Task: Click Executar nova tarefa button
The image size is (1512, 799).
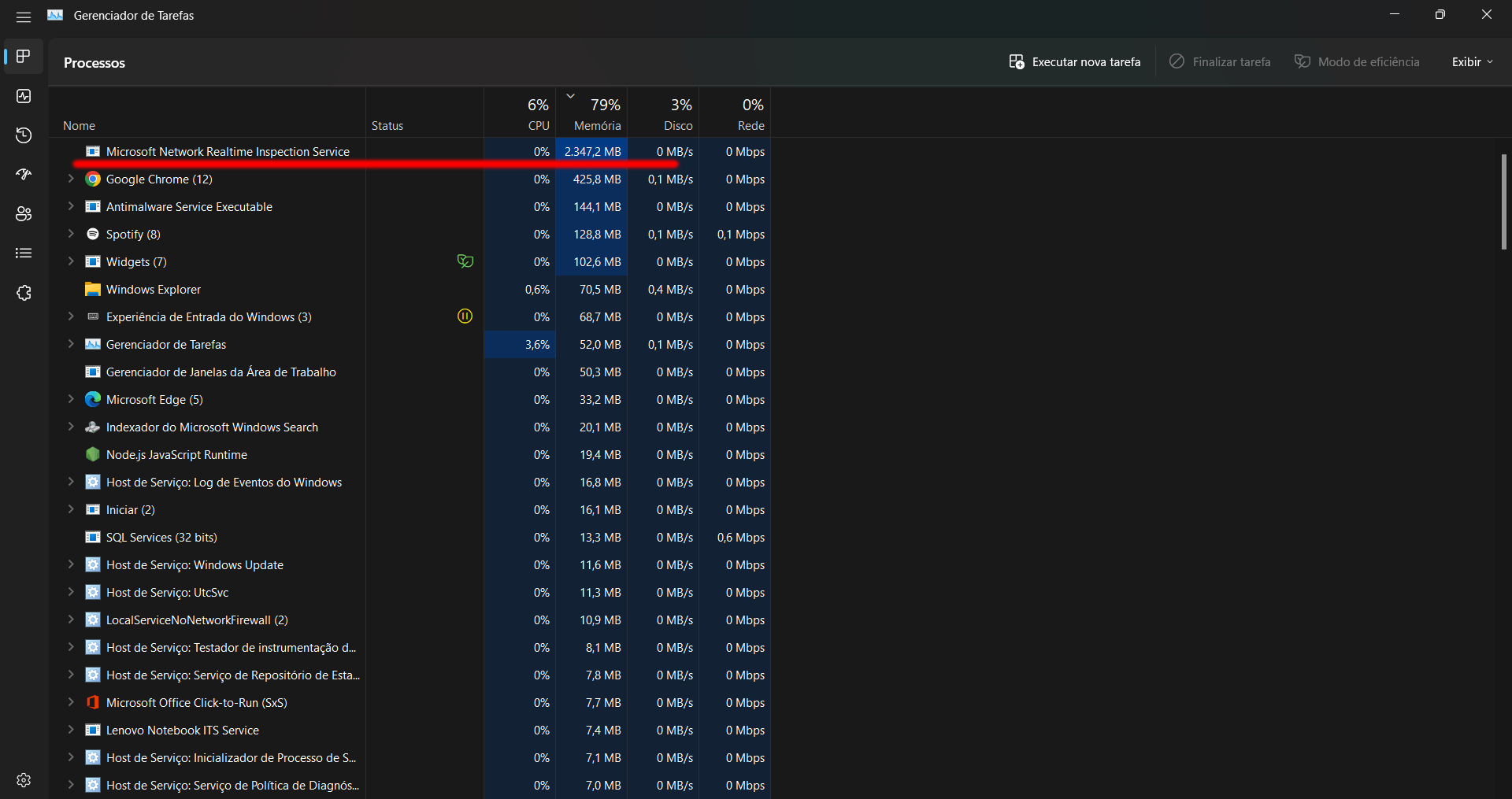Action: tap(1075, 62)
